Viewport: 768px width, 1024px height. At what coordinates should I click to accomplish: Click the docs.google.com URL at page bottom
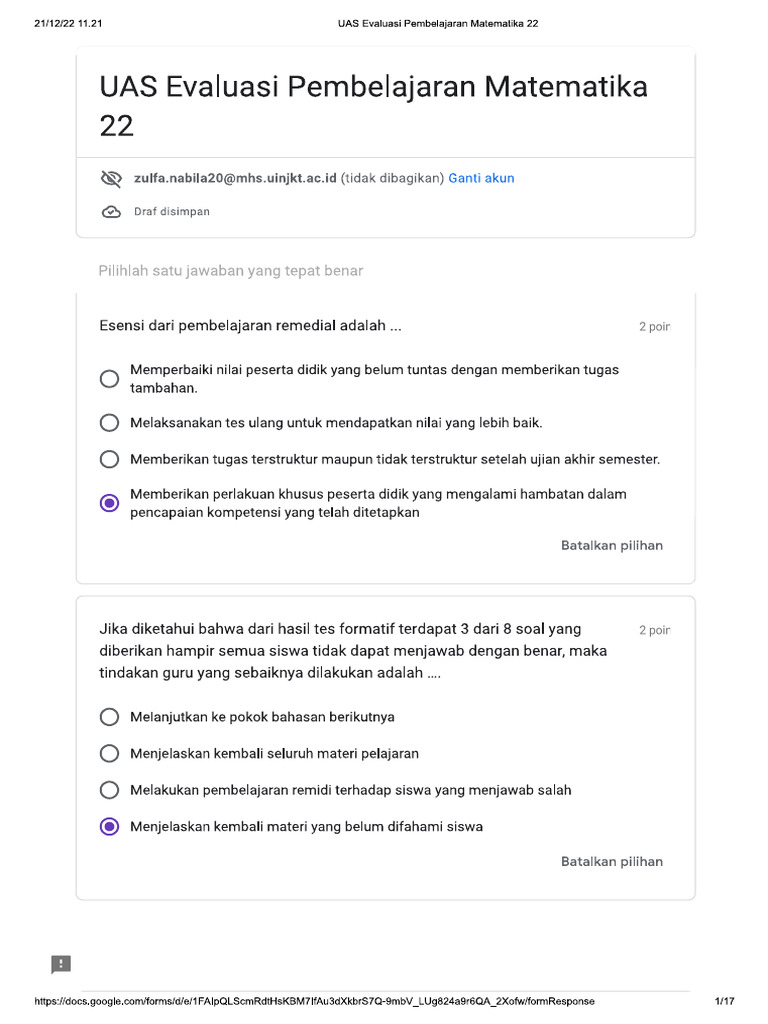314,1002
